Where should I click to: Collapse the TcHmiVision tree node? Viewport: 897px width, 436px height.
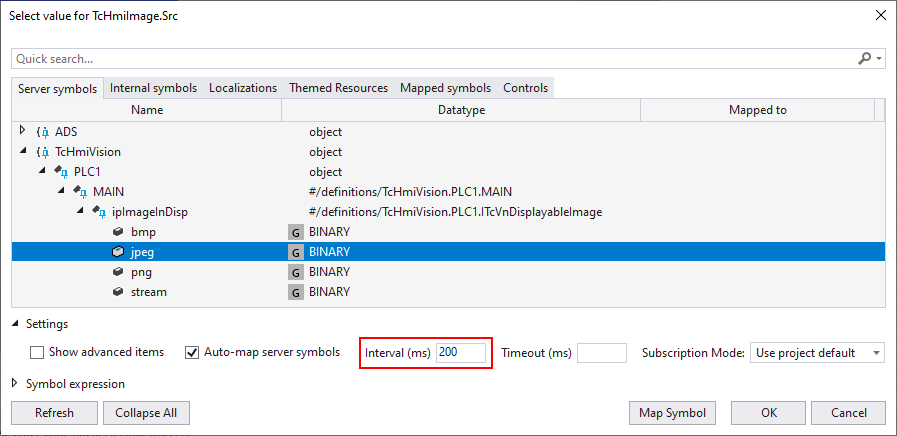pyautogui.click(x=23, y=152)
